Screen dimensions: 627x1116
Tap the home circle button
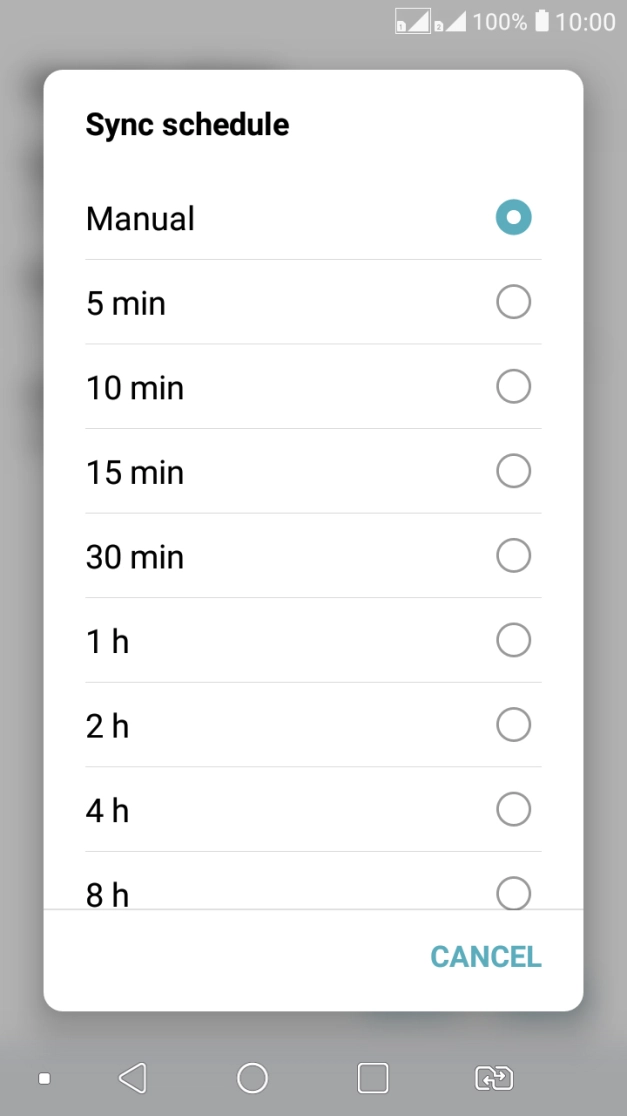point(251,1077)
